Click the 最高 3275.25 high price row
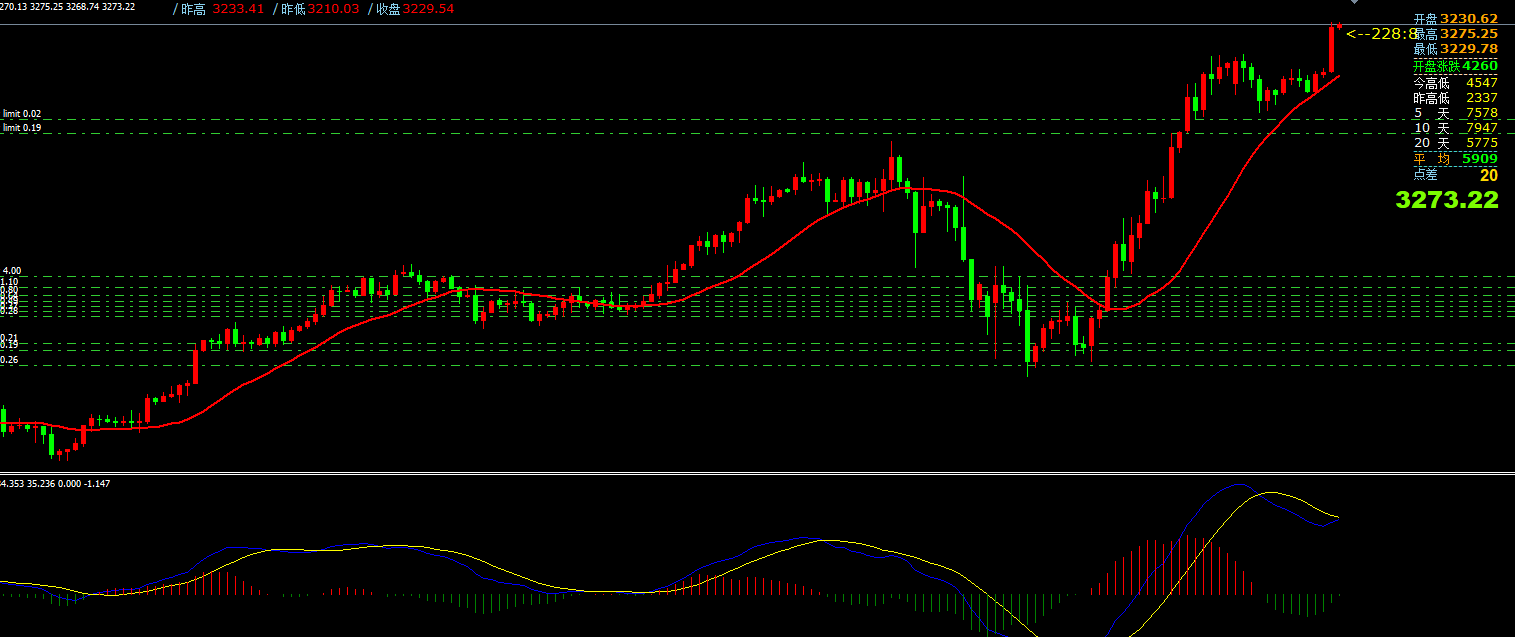 [x=1455, y=34]
